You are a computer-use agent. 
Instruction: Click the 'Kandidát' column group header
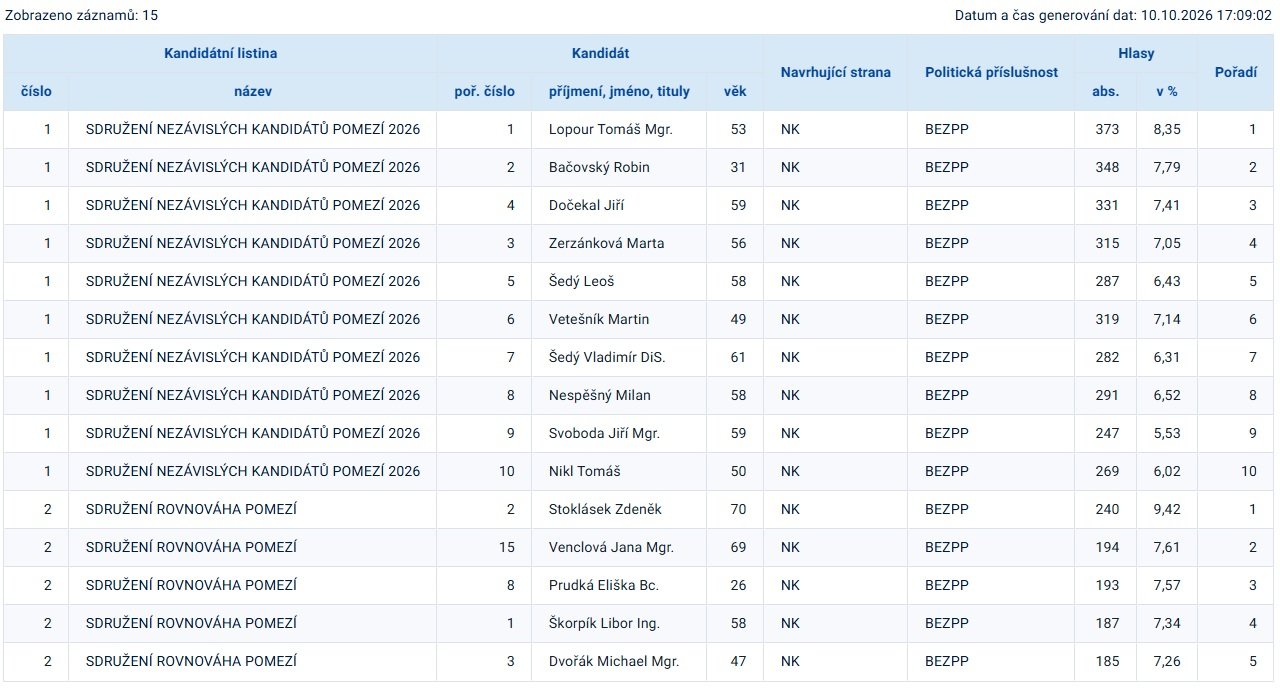tap(600, 53)
